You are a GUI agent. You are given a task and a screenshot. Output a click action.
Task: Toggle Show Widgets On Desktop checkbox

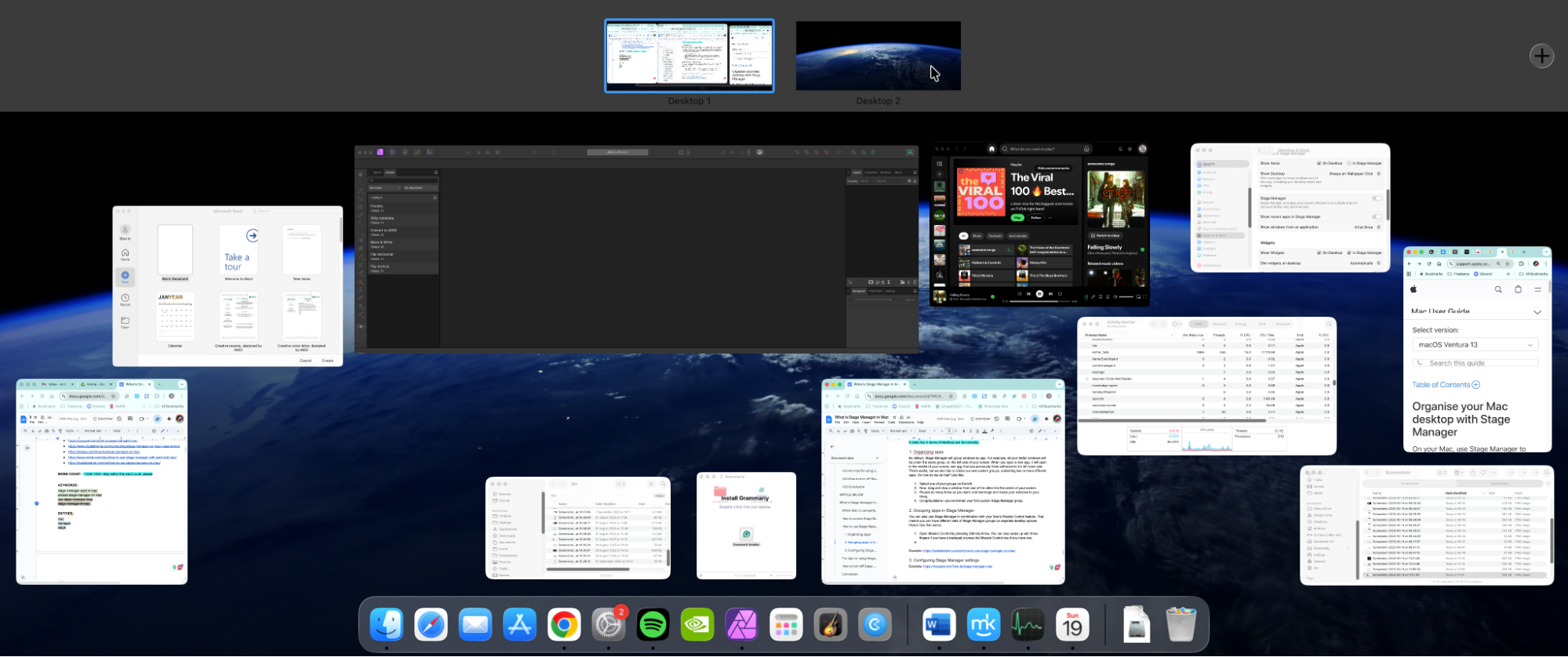click(x=1319, y=252)
